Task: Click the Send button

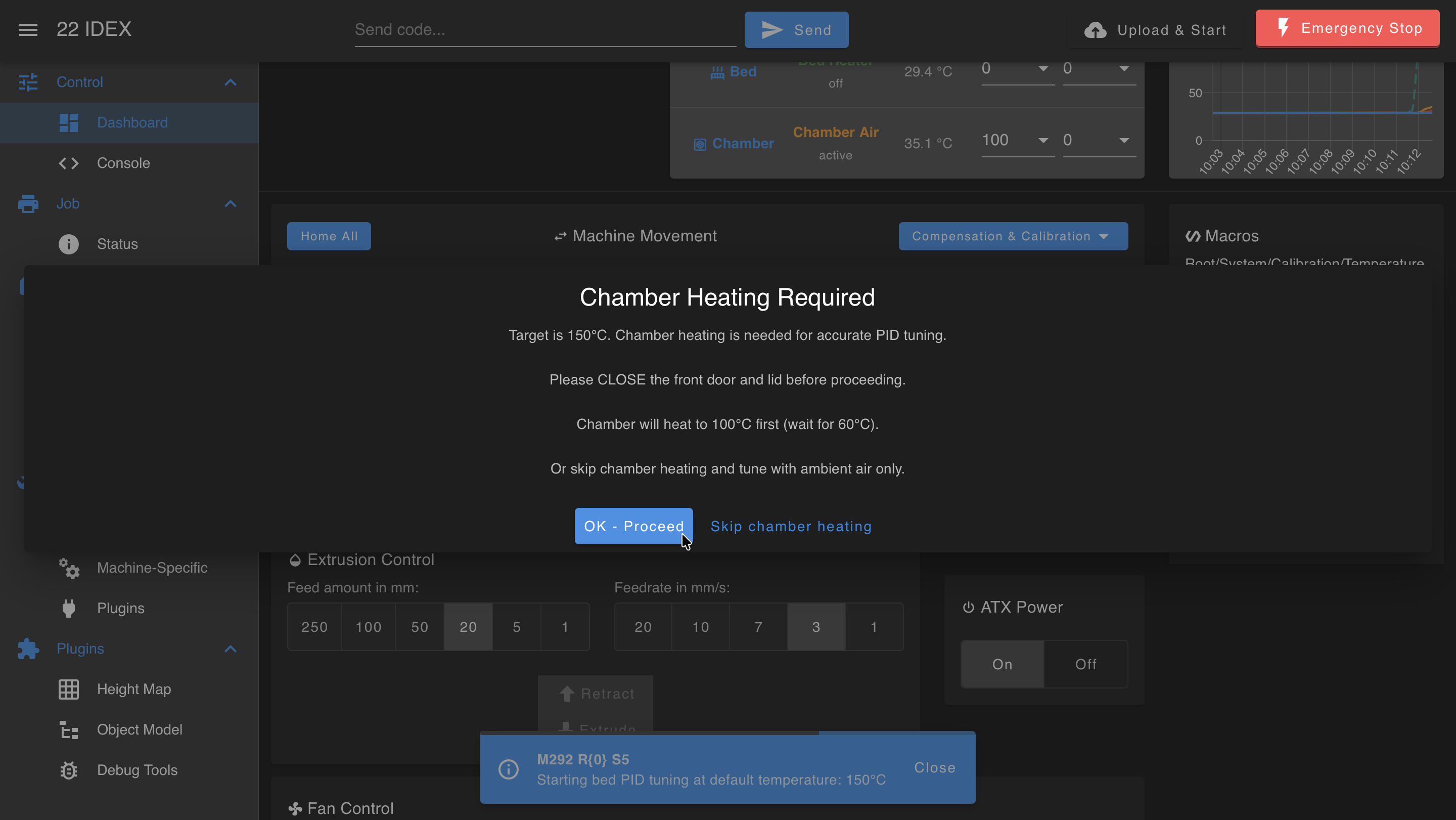Action: pos(796,30)
